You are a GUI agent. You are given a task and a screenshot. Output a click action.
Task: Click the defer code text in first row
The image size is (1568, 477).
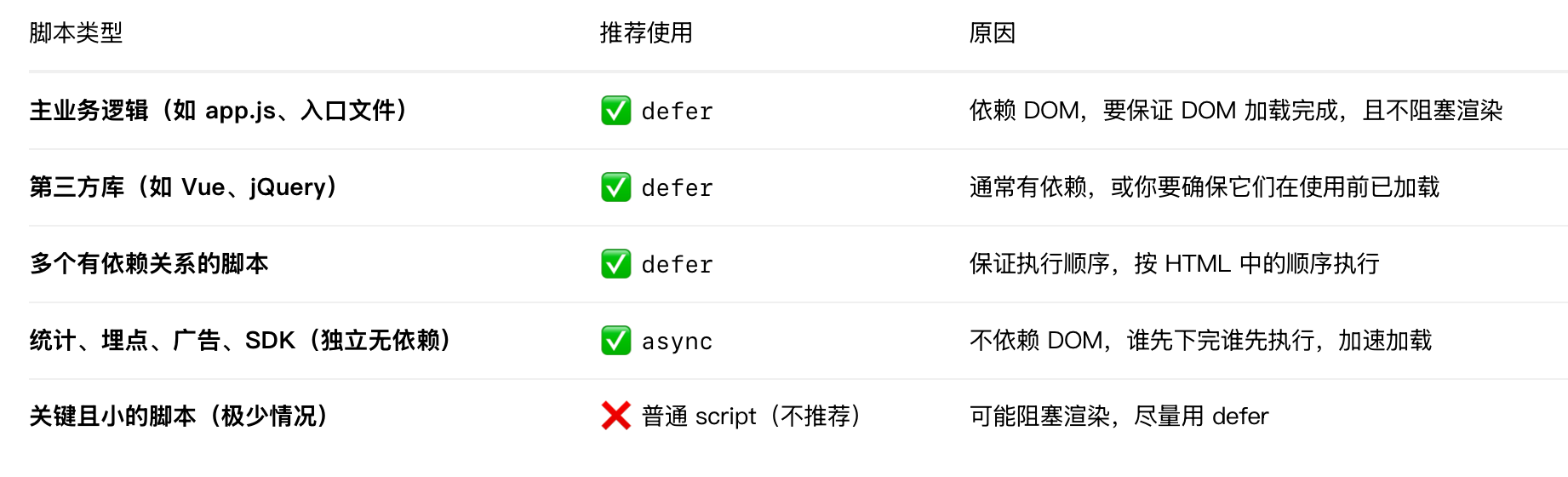pos(677,112)
